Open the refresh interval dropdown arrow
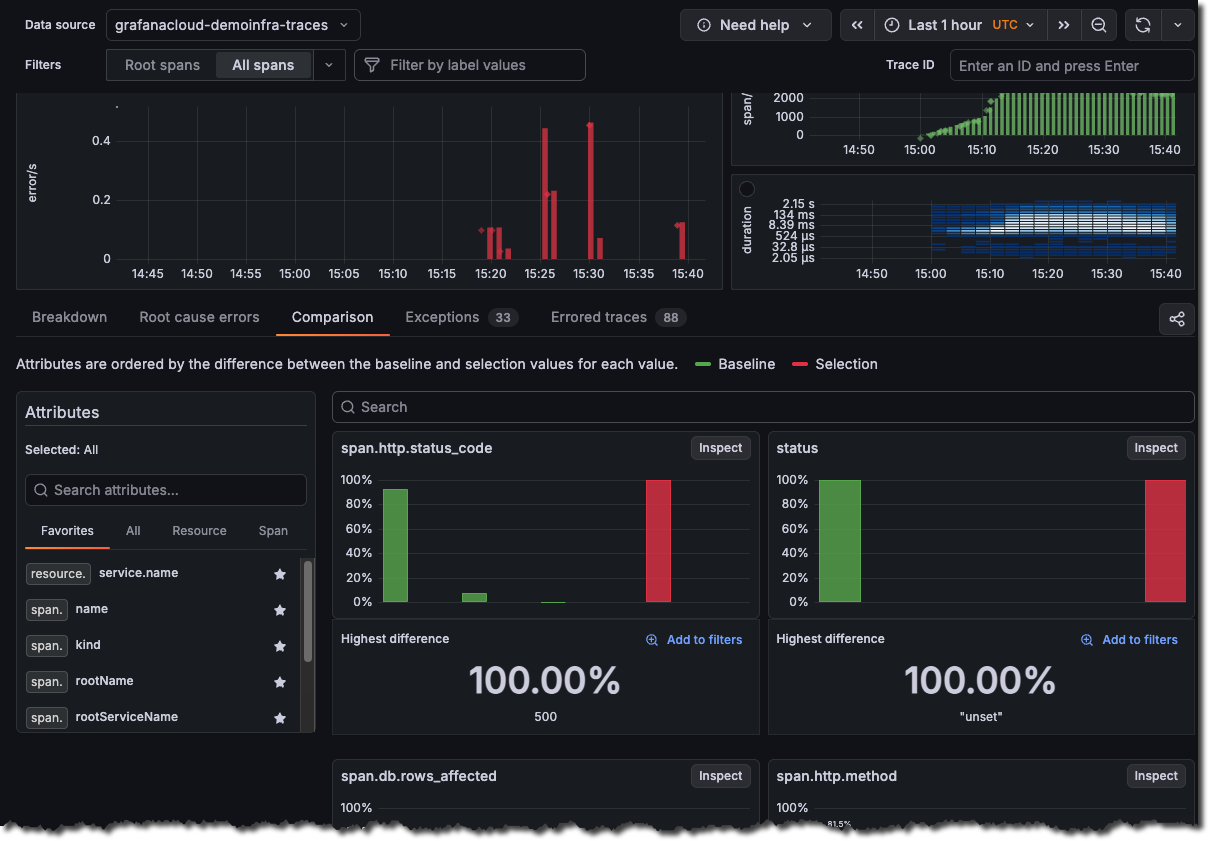This screenshot has height=841, width=1208. (x=1177, y=25)
